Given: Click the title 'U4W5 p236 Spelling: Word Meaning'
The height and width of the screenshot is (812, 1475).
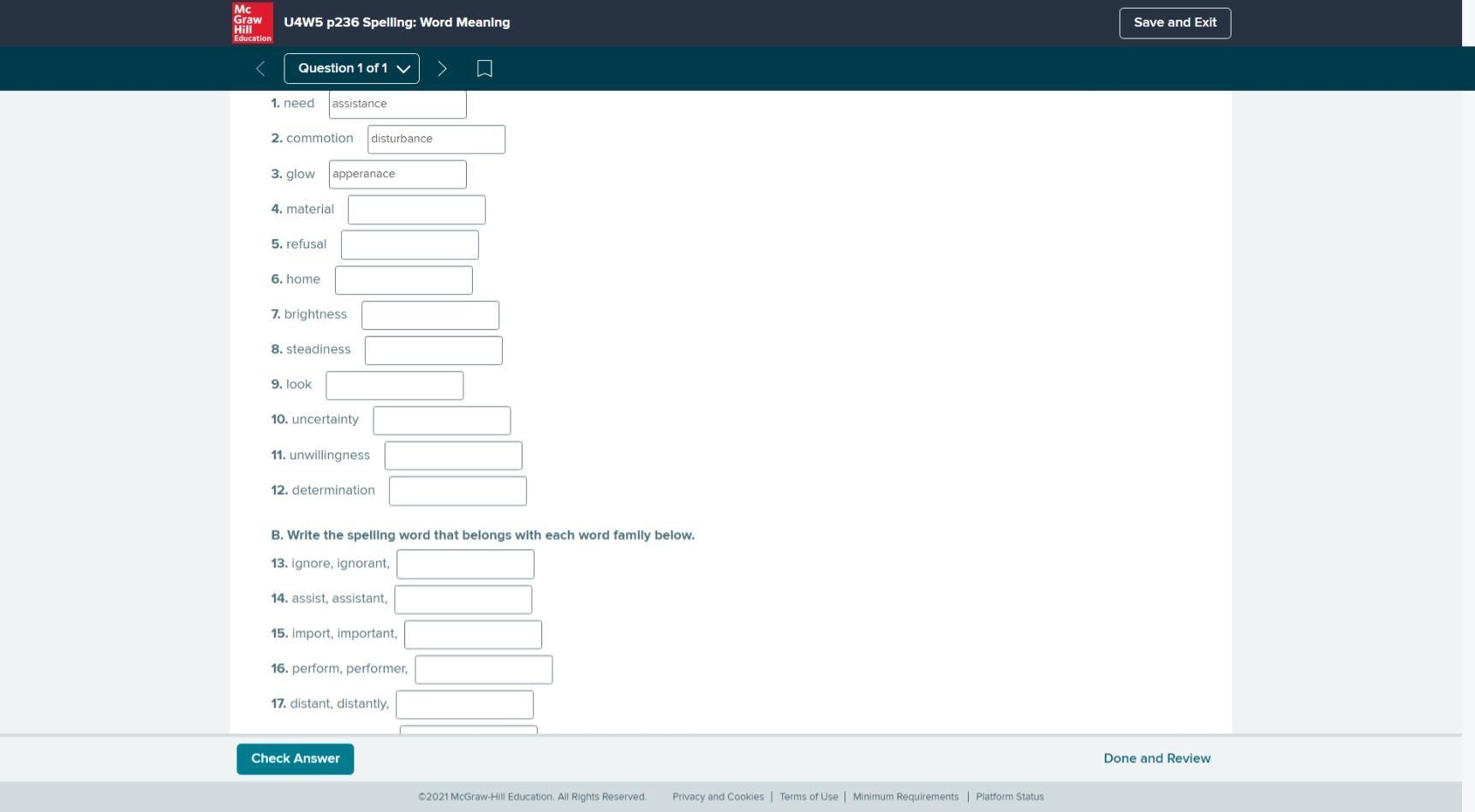Looking at the screenshot, I should [x=397, y=23].
